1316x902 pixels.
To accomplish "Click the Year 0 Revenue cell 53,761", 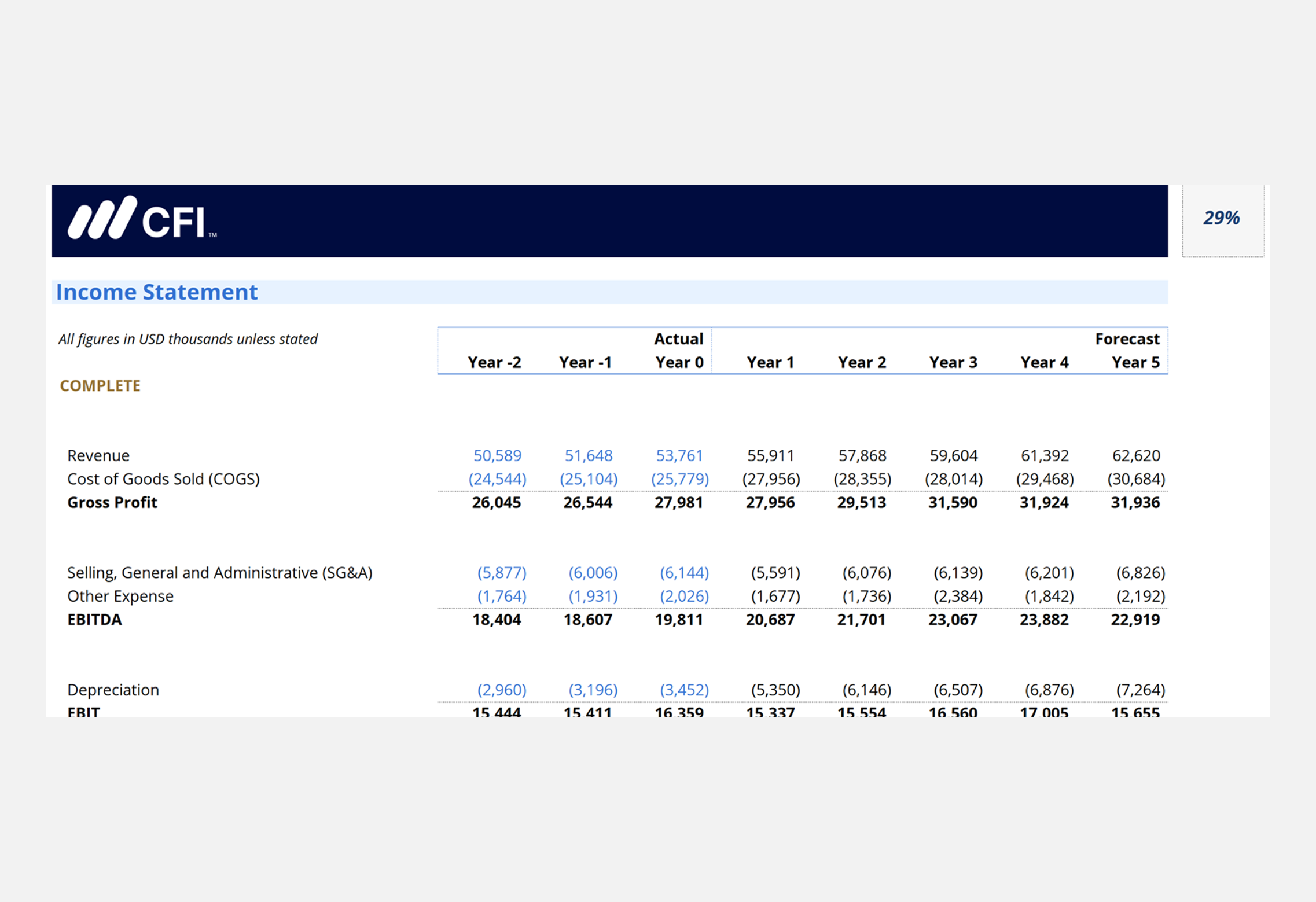I will click(x=679, y=455).
